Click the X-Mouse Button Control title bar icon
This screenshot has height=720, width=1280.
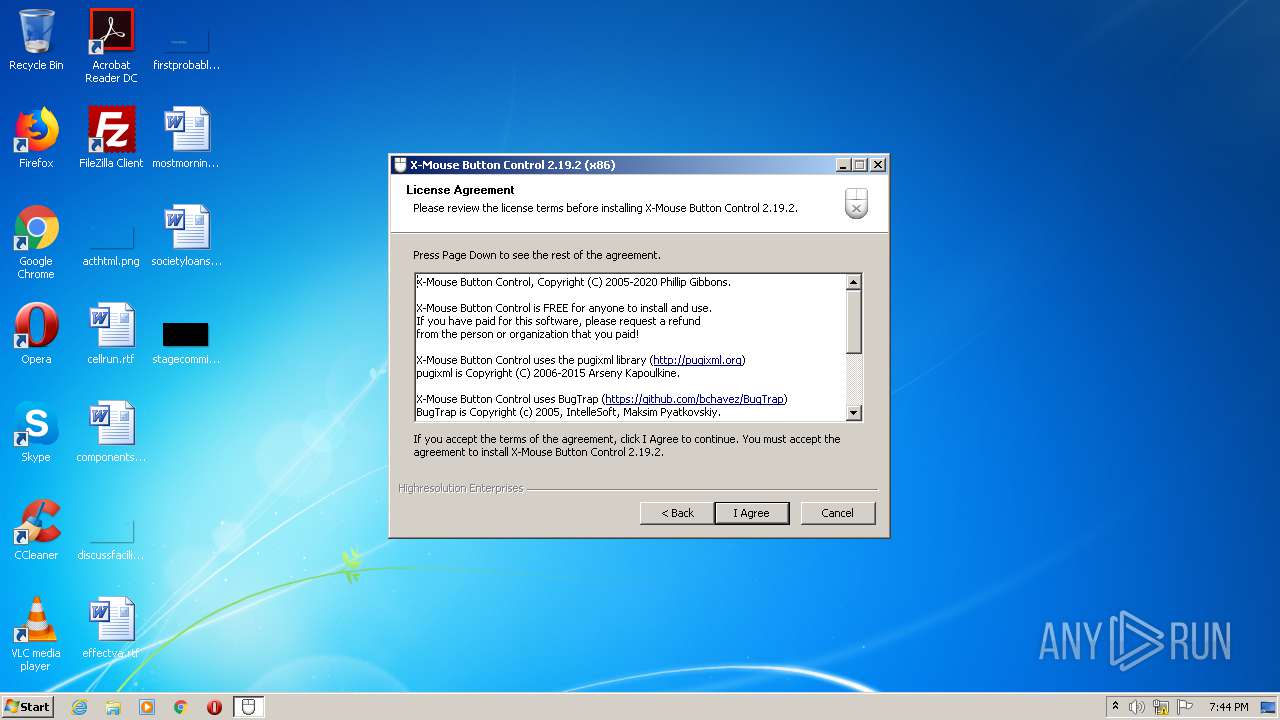(400, 165)
